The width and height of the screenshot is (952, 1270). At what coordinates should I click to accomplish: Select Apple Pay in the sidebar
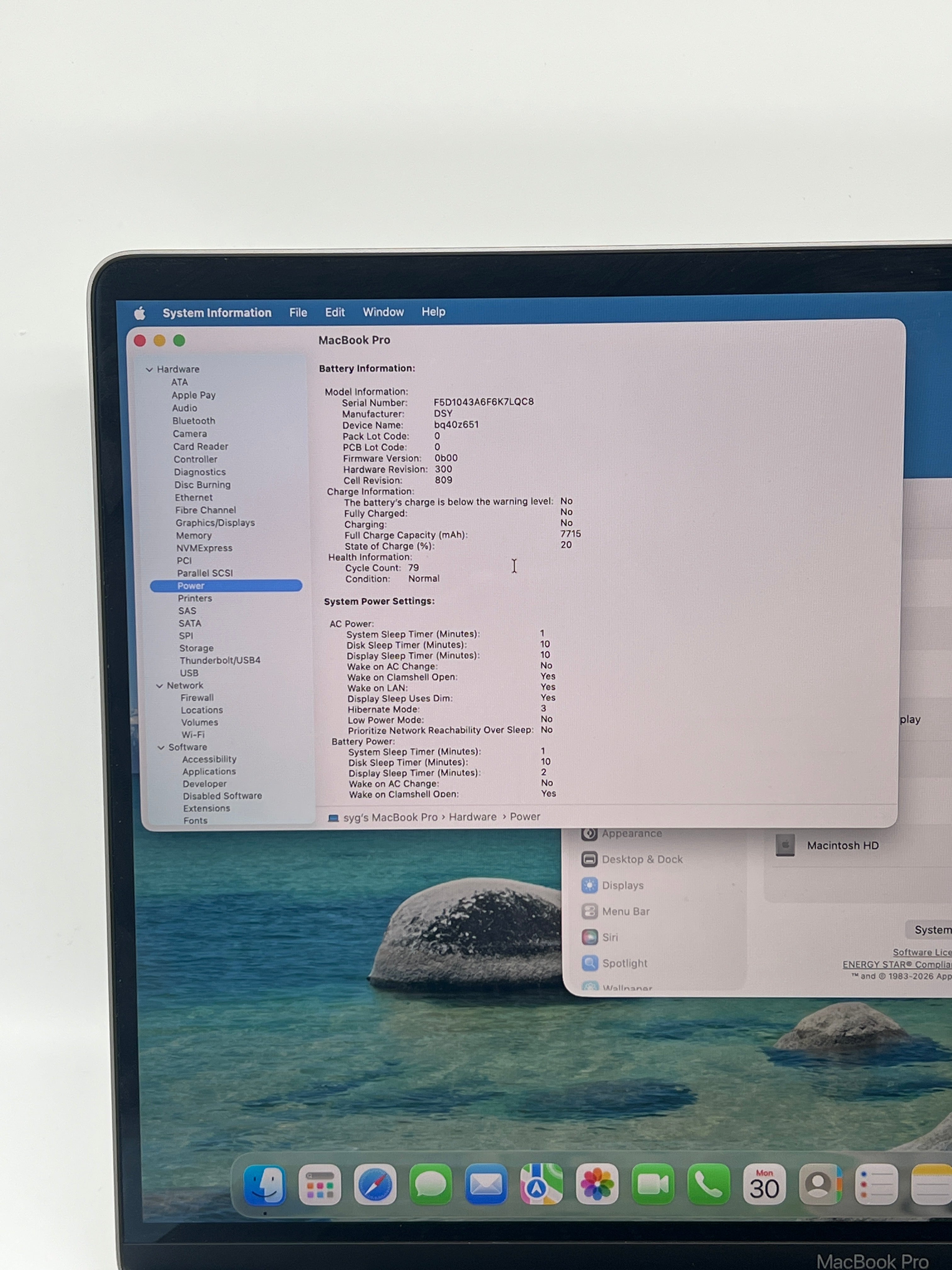[x=193, y=395]
